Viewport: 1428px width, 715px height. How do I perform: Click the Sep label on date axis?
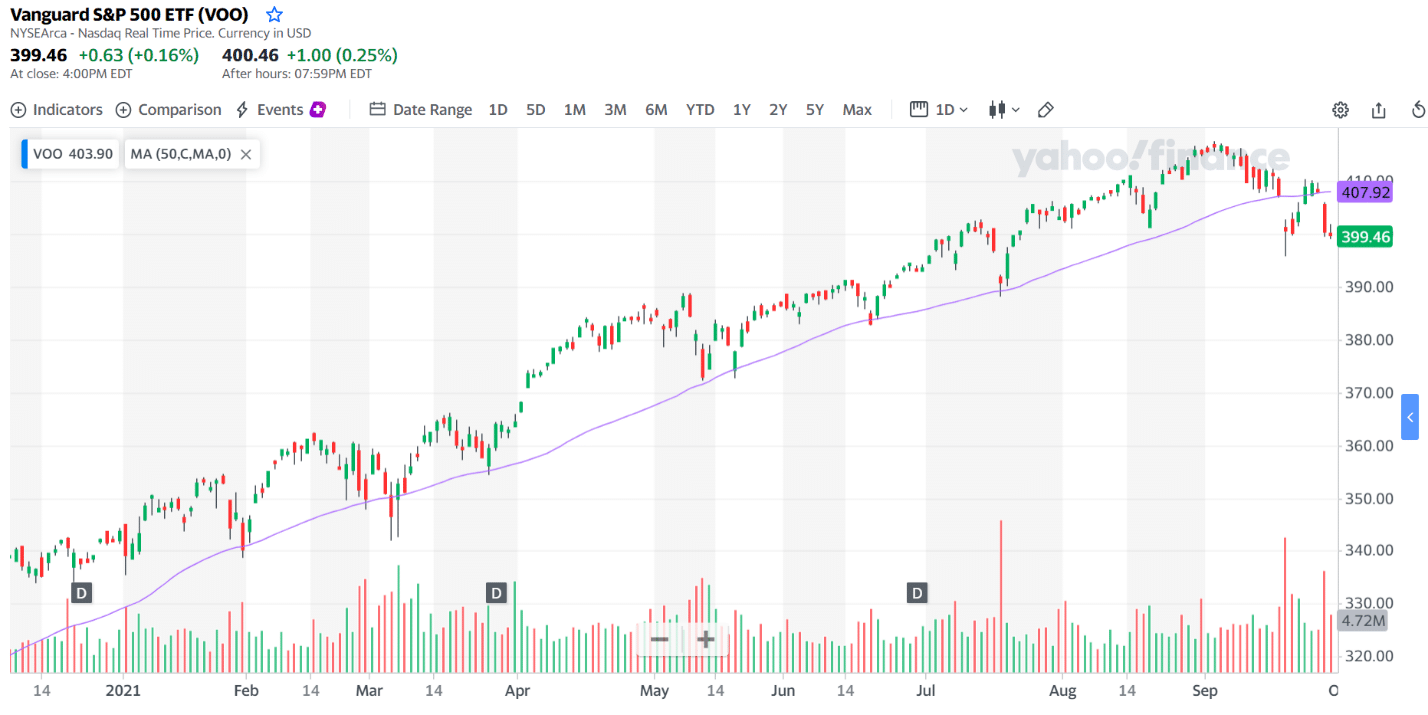1204,690
